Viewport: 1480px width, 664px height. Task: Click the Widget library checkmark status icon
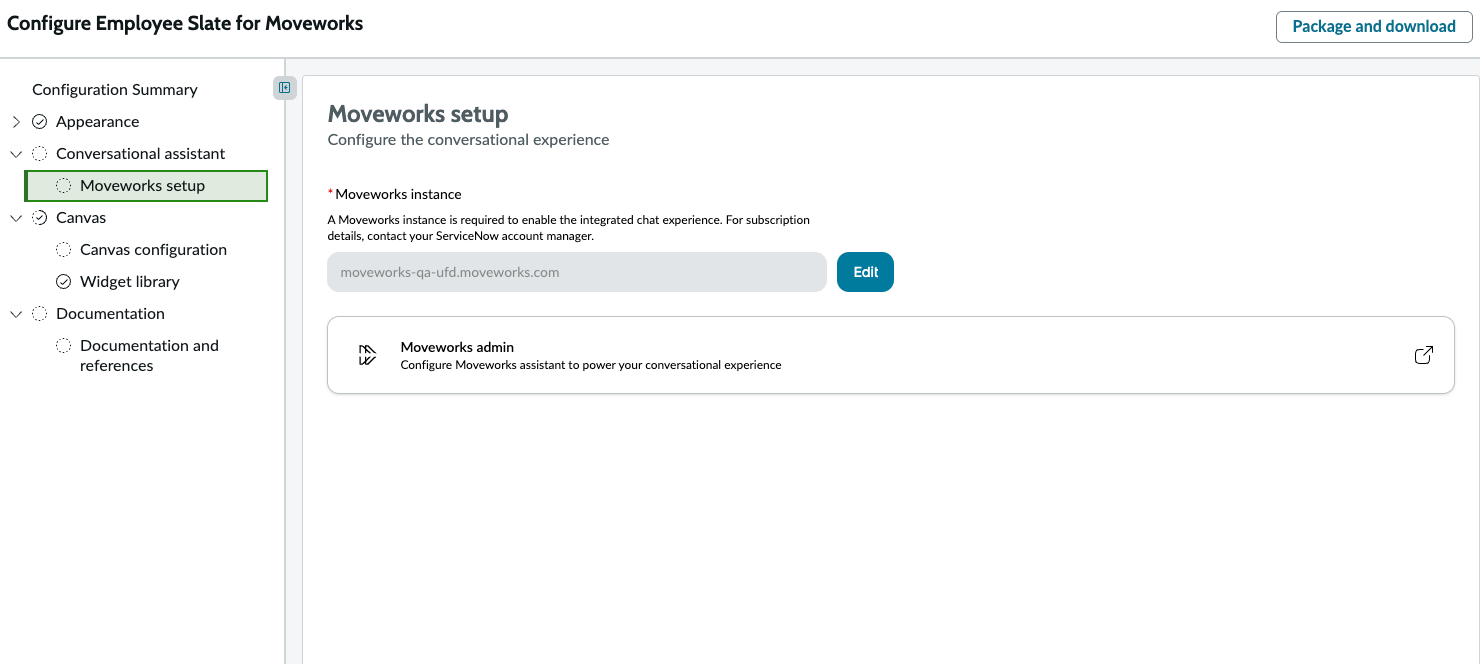(x=64, y=281)
